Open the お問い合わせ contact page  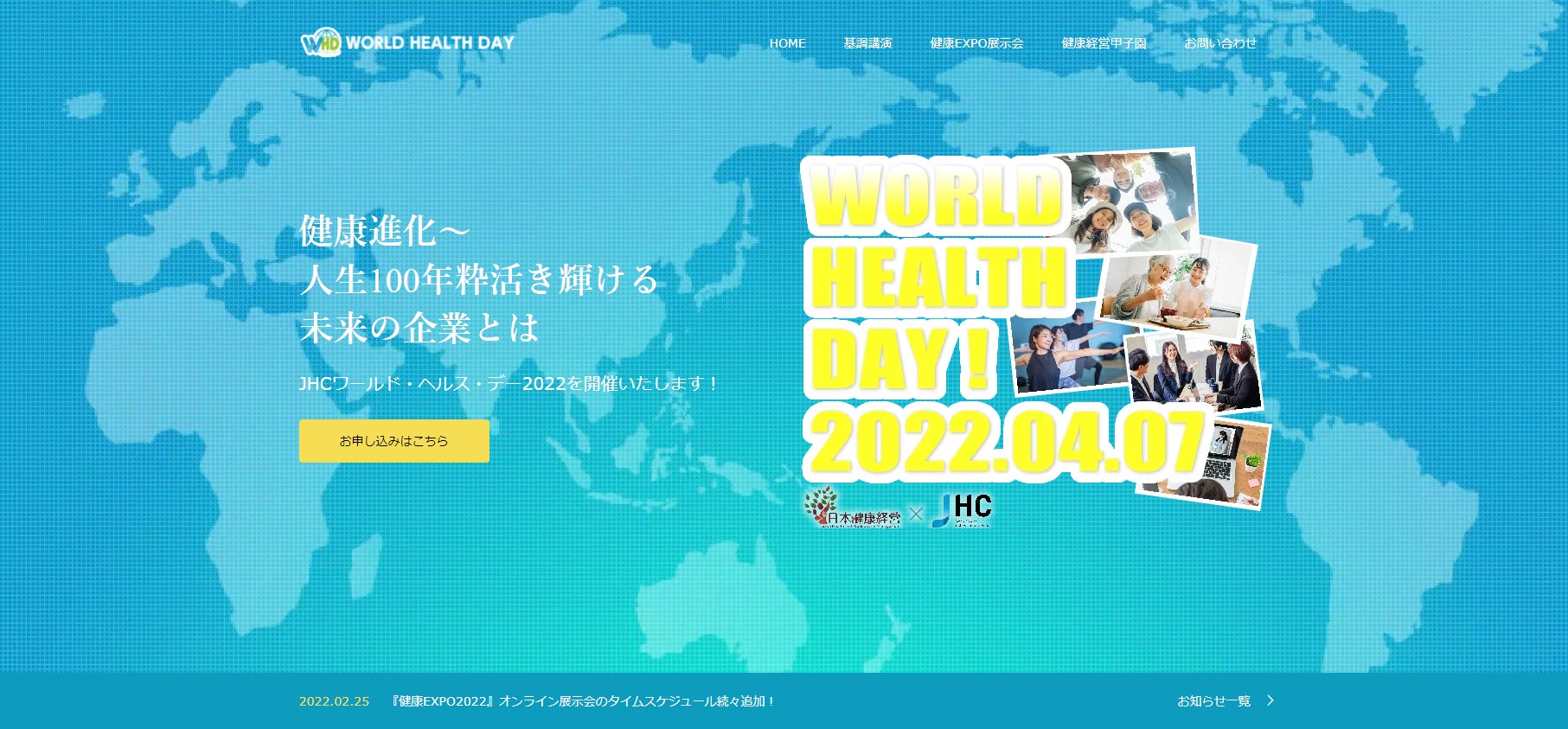[x=1219, y=43]
